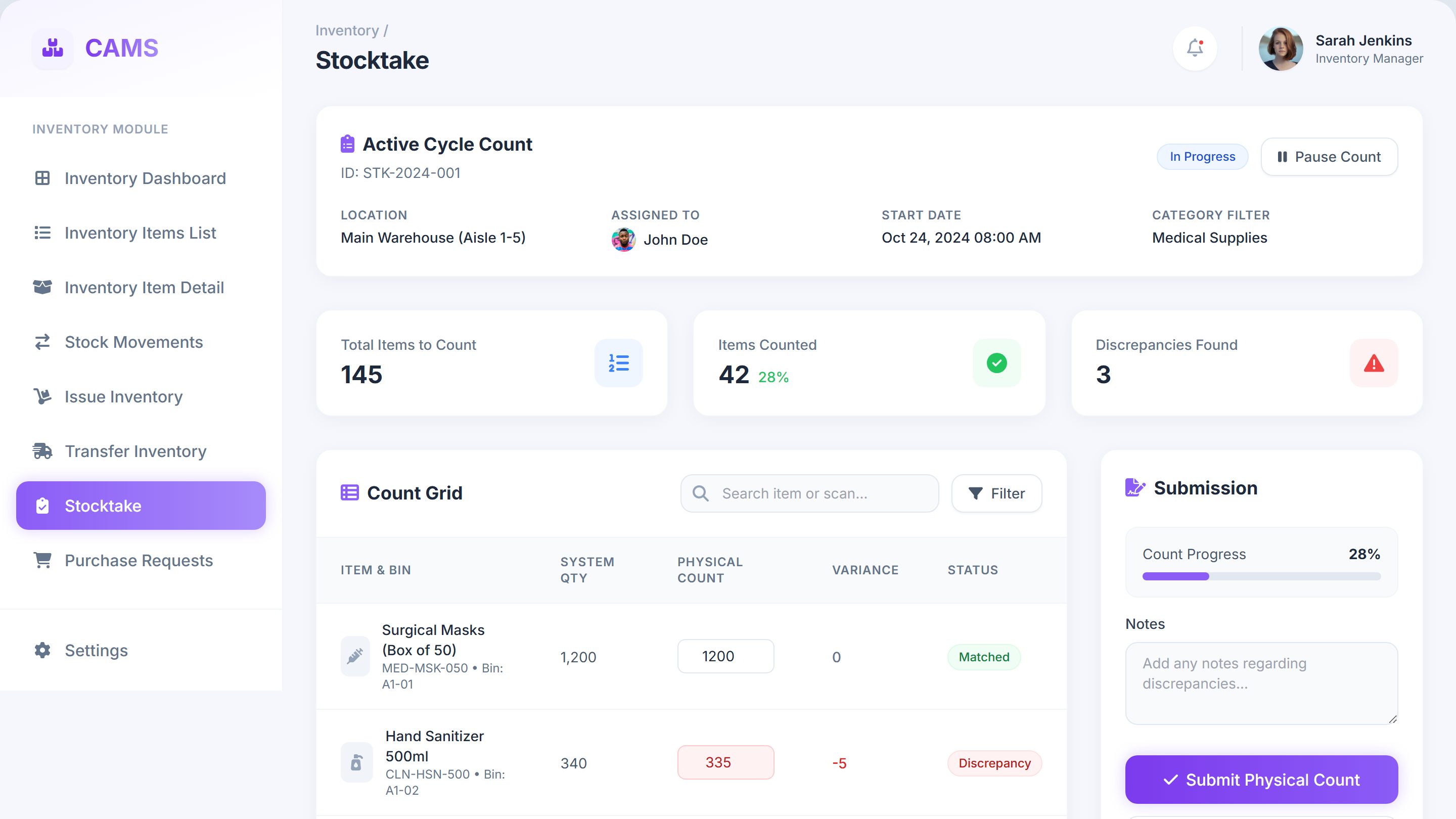Click the Hand Sanitizer bottle icon
The image size is (1456, 819).
tap(356, 762)
